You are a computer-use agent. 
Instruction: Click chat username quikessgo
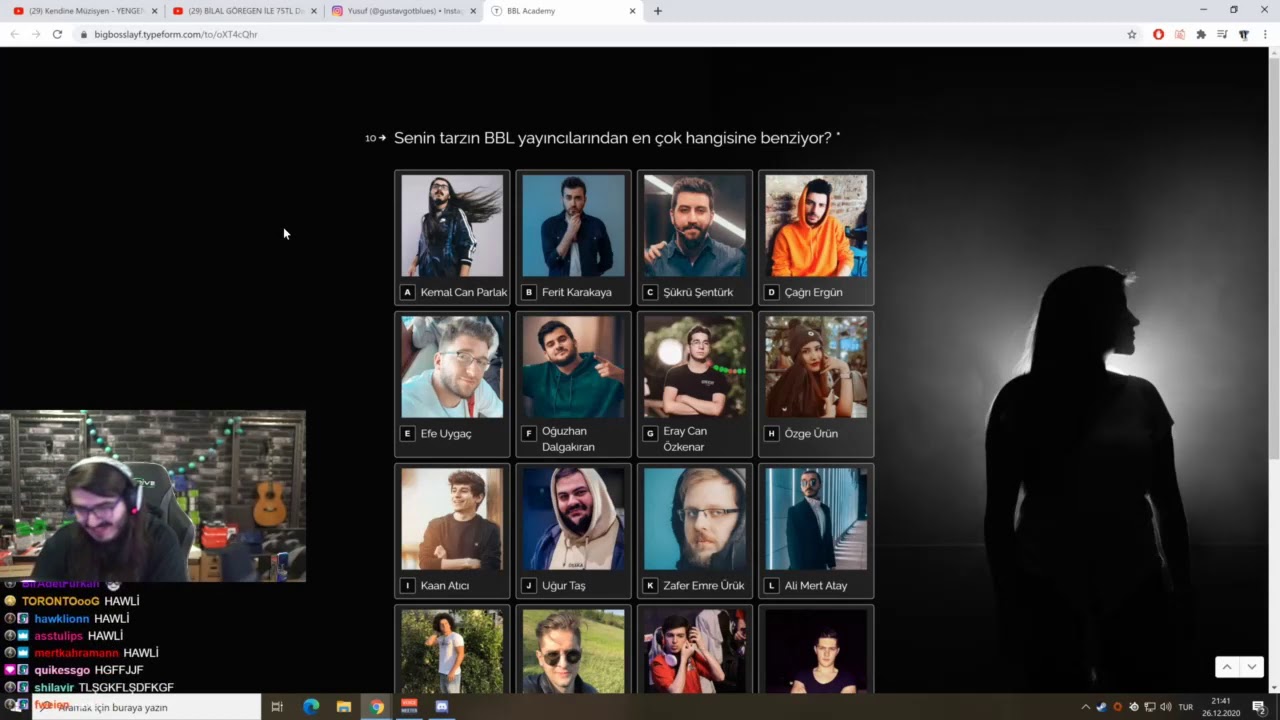pyautogui.click(x=62, y=670)
